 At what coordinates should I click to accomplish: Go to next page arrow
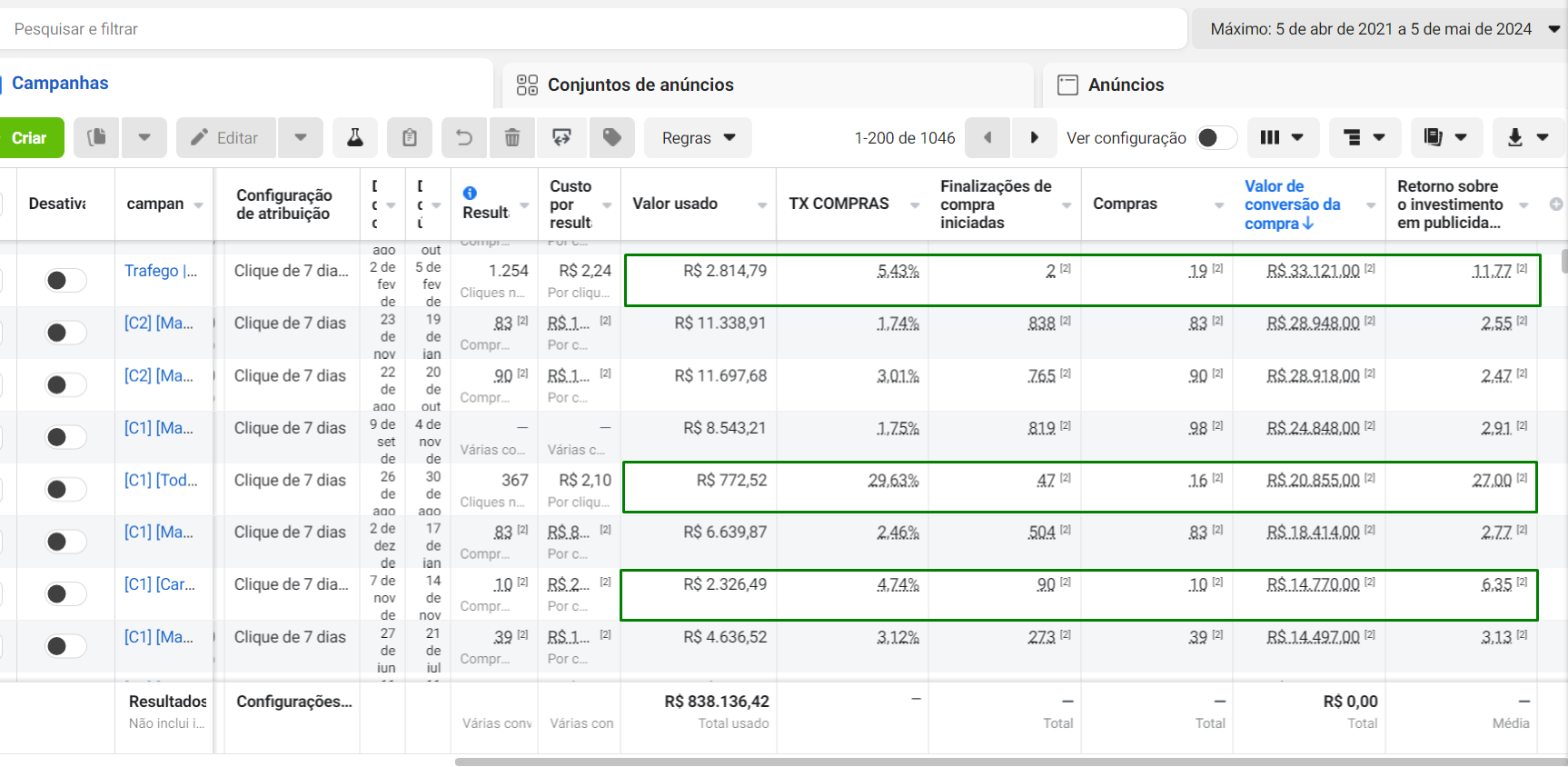click(x=1034, y=137)
